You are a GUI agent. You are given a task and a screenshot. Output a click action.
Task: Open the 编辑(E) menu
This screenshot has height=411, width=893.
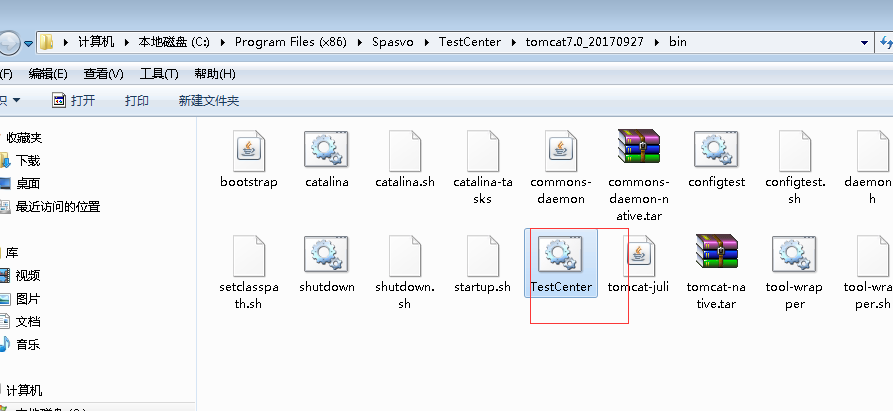point(48,74)
